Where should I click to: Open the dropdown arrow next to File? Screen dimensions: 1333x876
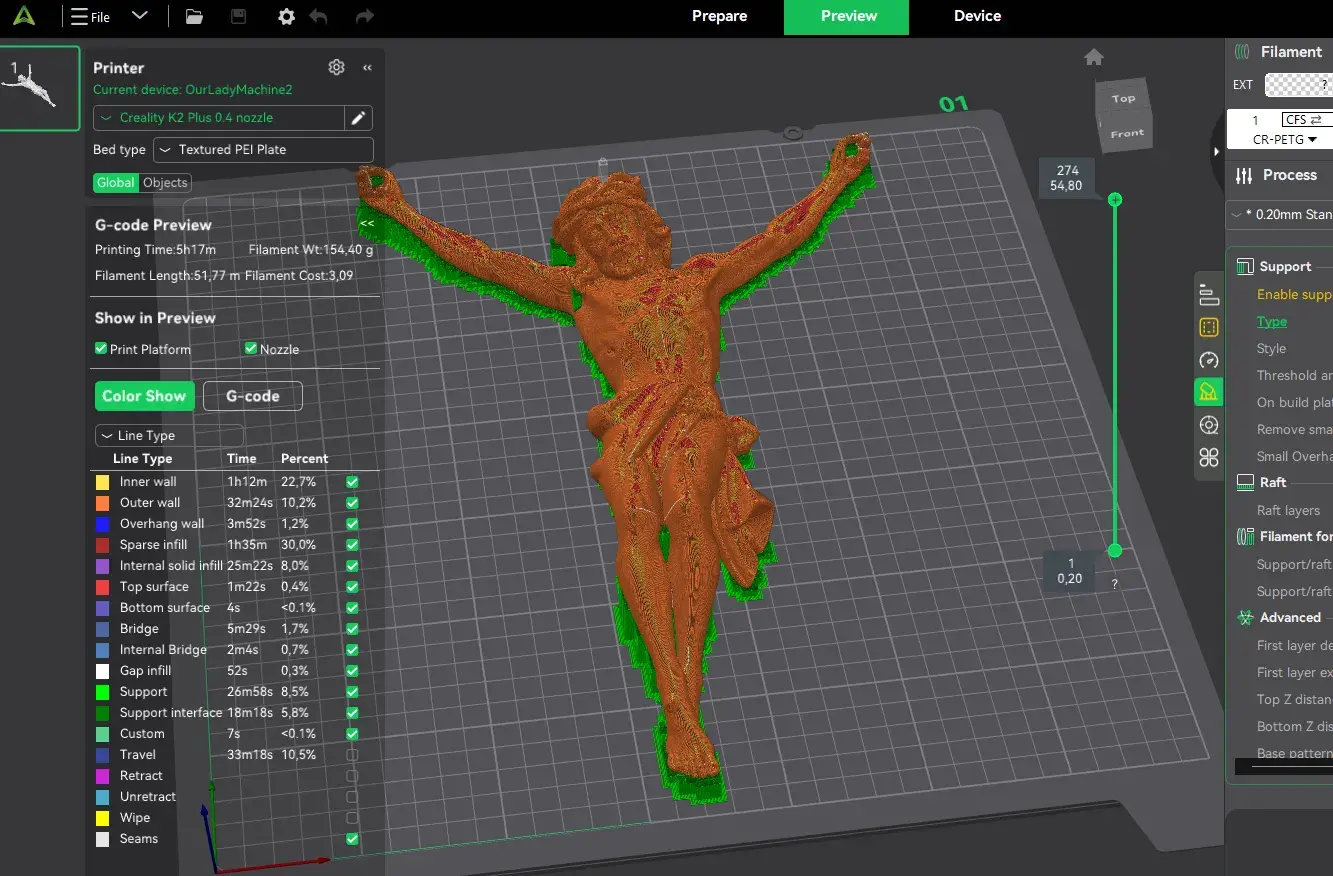140,16
